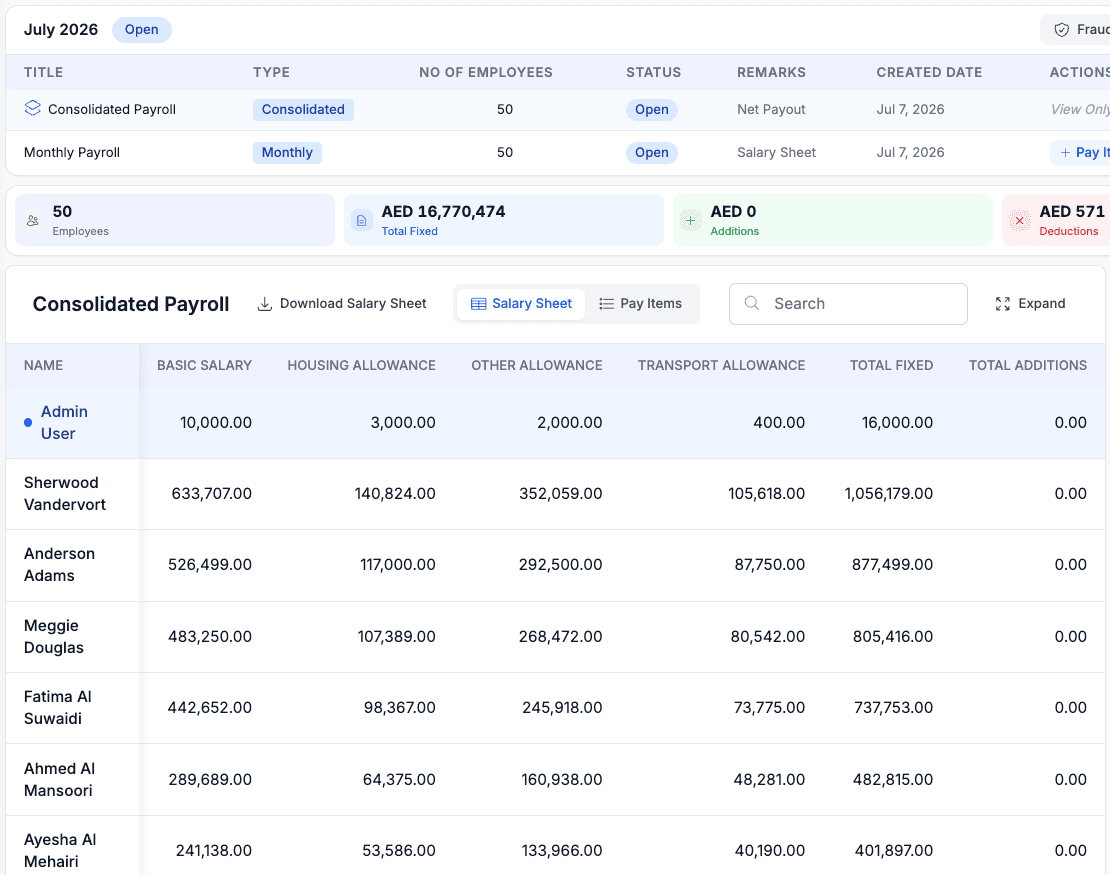Expand the payroll table view

[1030, 304]
